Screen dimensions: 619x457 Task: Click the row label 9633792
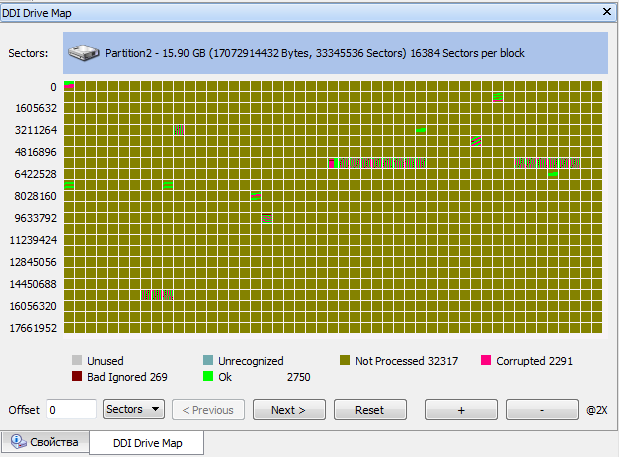click(36, 218)
